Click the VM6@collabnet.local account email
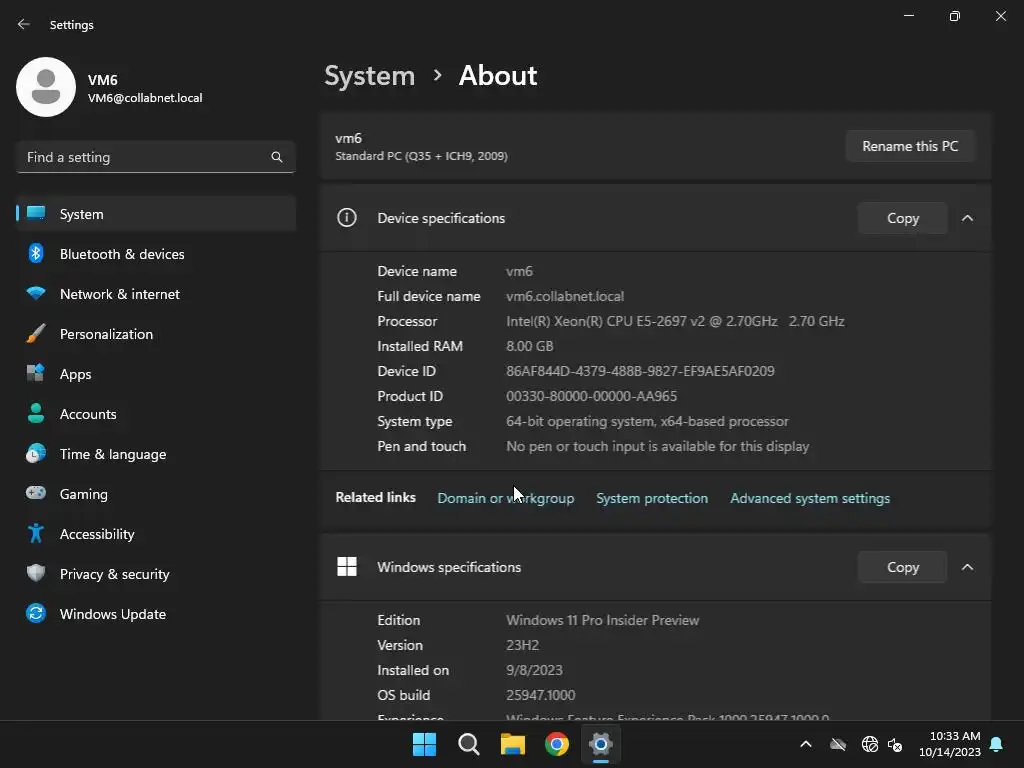This screenshot has width=1024, height=768. tap(145, 98)
